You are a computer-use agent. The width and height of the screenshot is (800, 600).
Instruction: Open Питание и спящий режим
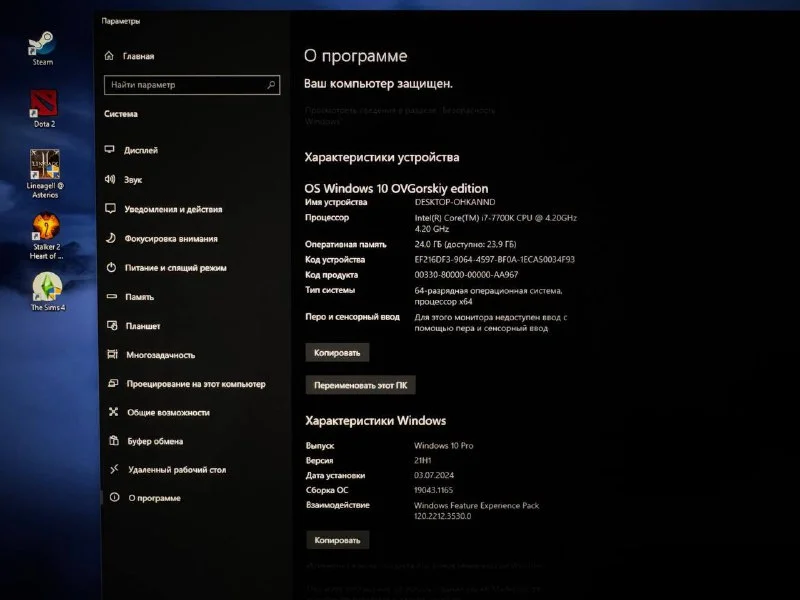tap(175, 268)
